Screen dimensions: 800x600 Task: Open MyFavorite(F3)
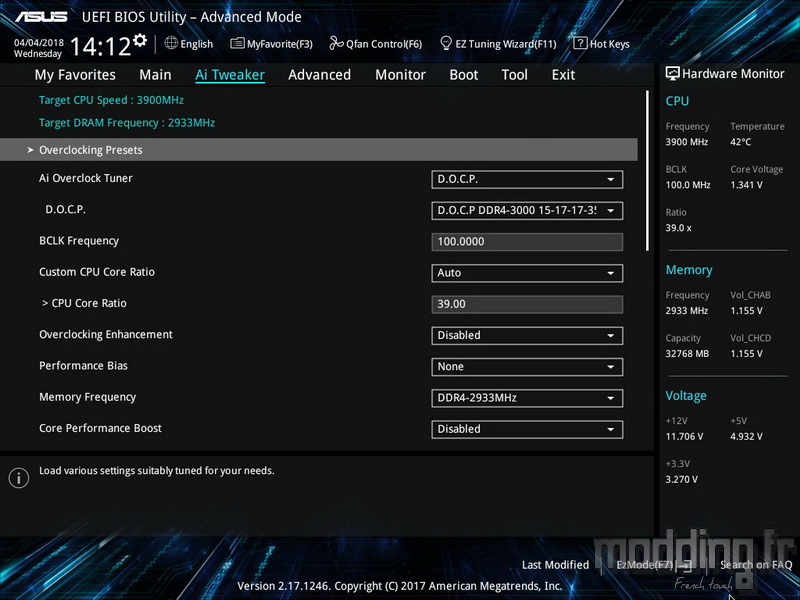(271, 44)
